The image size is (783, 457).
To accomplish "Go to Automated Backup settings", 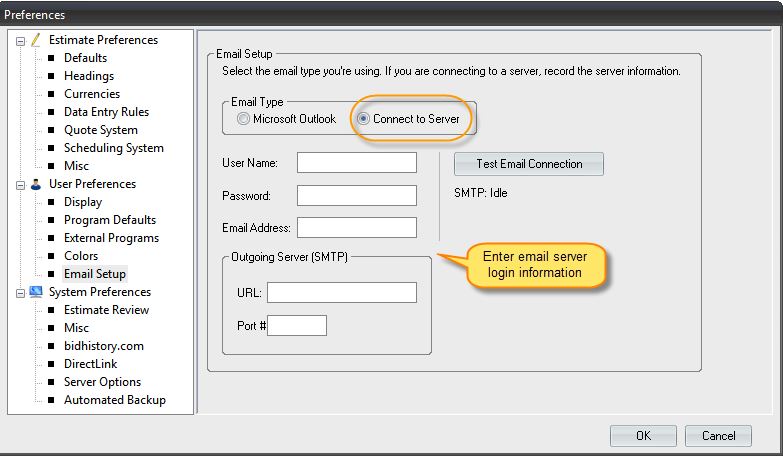I will pos(114,400).
